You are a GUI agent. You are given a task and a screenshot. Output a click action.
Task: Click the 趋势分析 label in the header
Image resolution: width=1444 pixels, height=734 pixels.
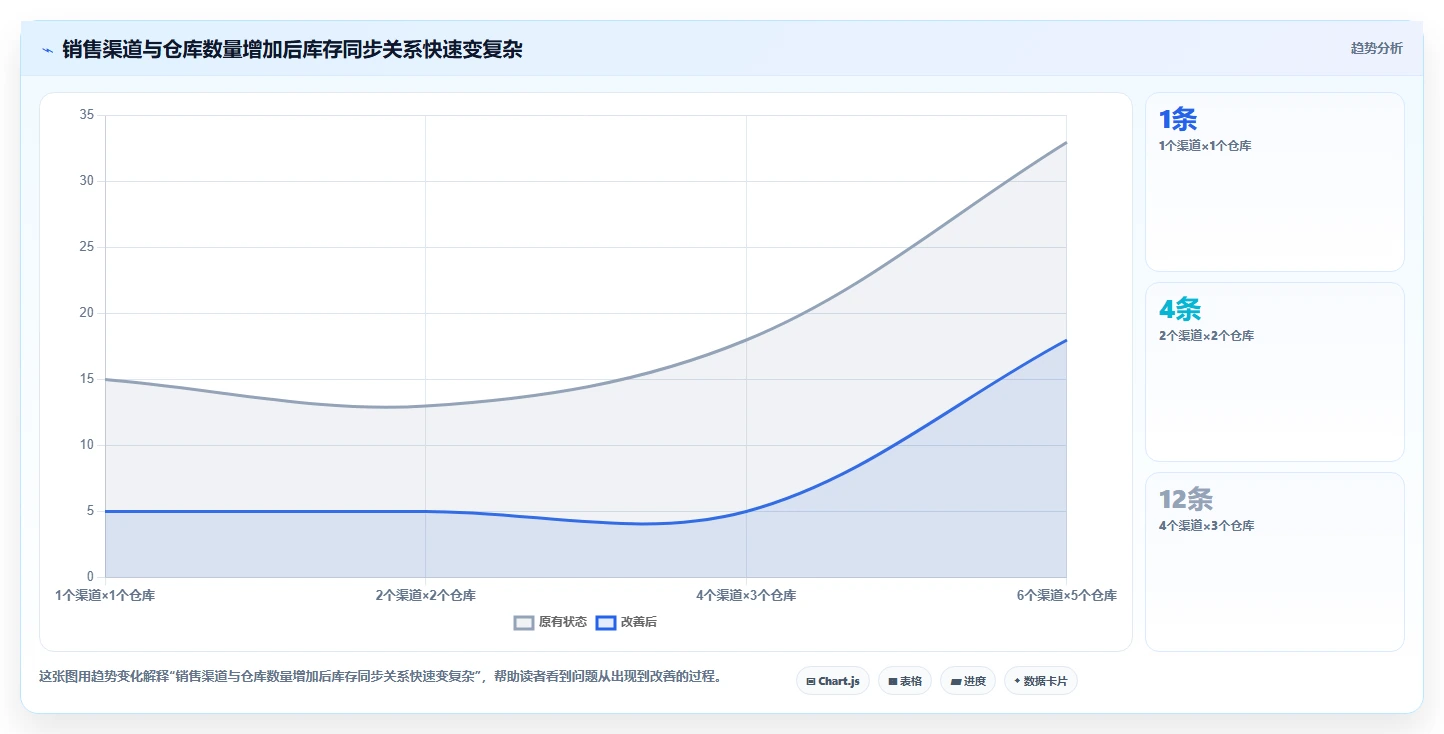pos(1376,48)
